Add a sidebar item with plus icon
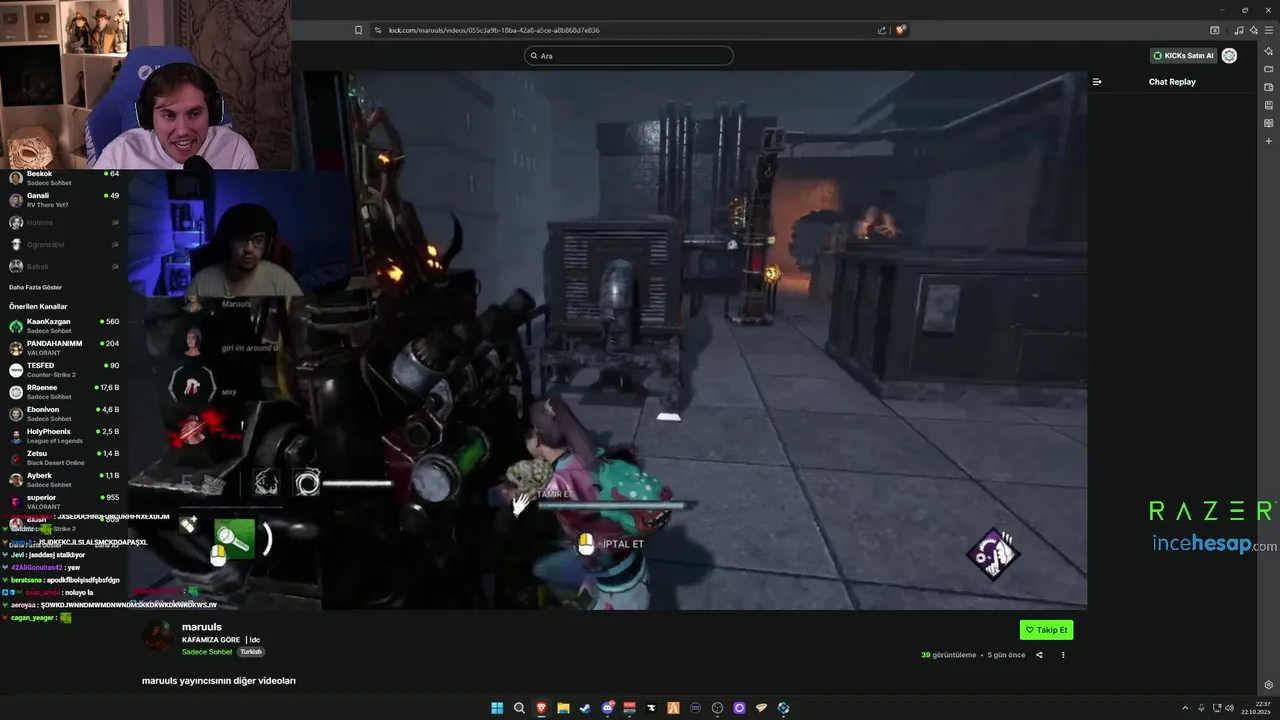The width and height of the screenshot is (1280, 720). [1268, 141]
